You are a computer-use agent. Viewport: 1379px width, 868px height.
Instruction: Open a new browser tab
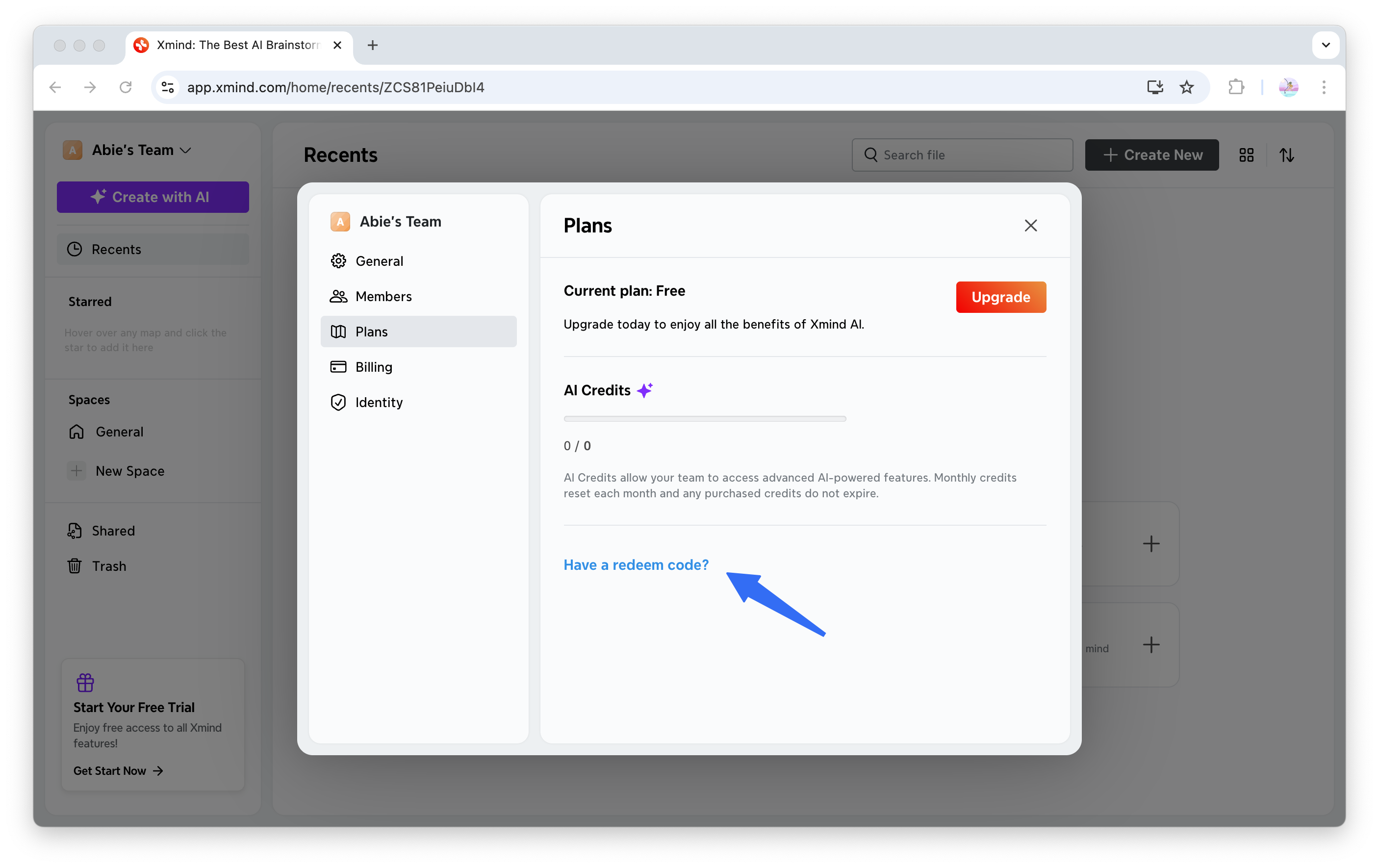[x=373, y=45]
